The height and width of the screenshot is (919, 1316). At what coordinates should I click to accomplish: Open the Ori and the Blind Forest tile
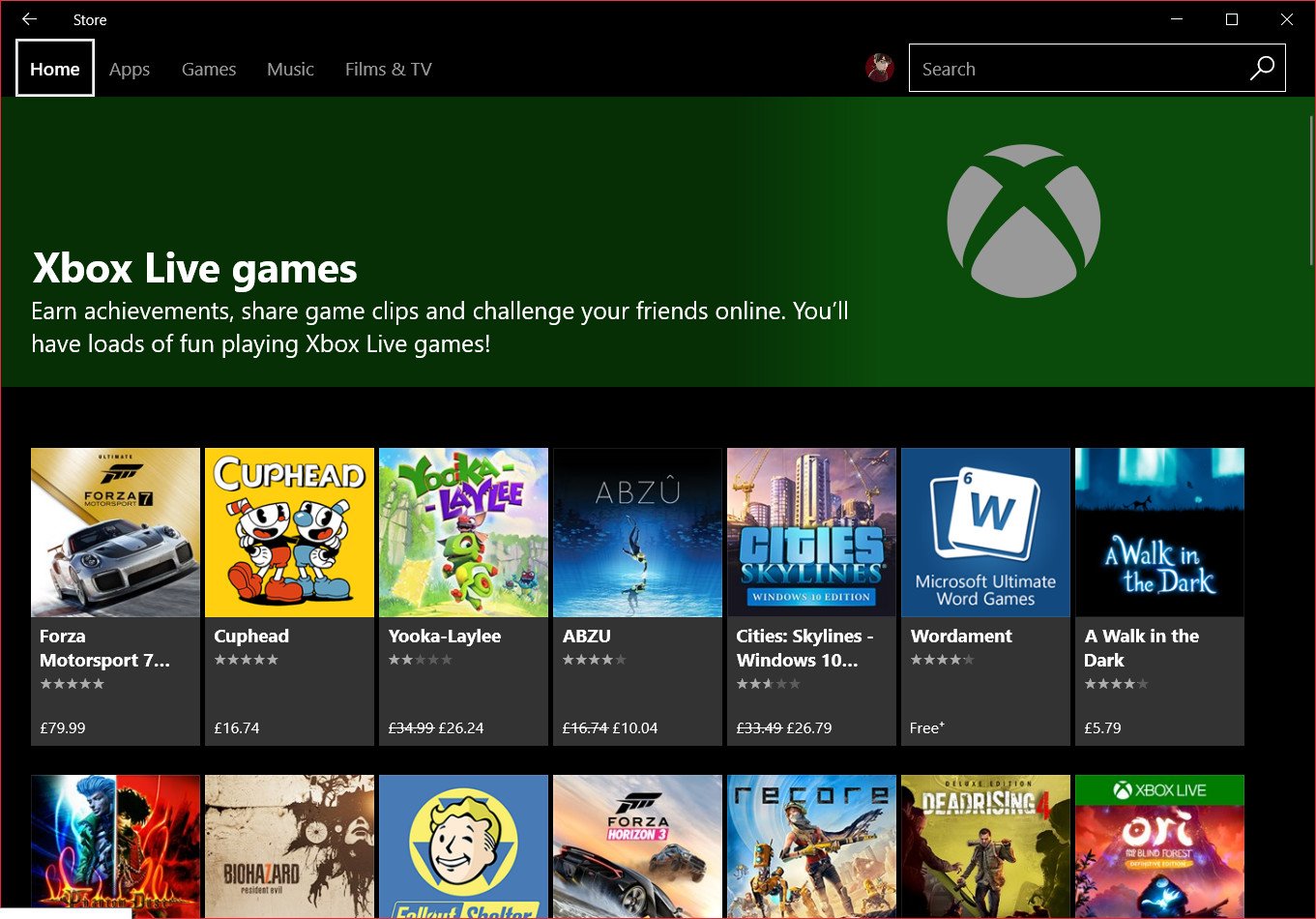1160,846
